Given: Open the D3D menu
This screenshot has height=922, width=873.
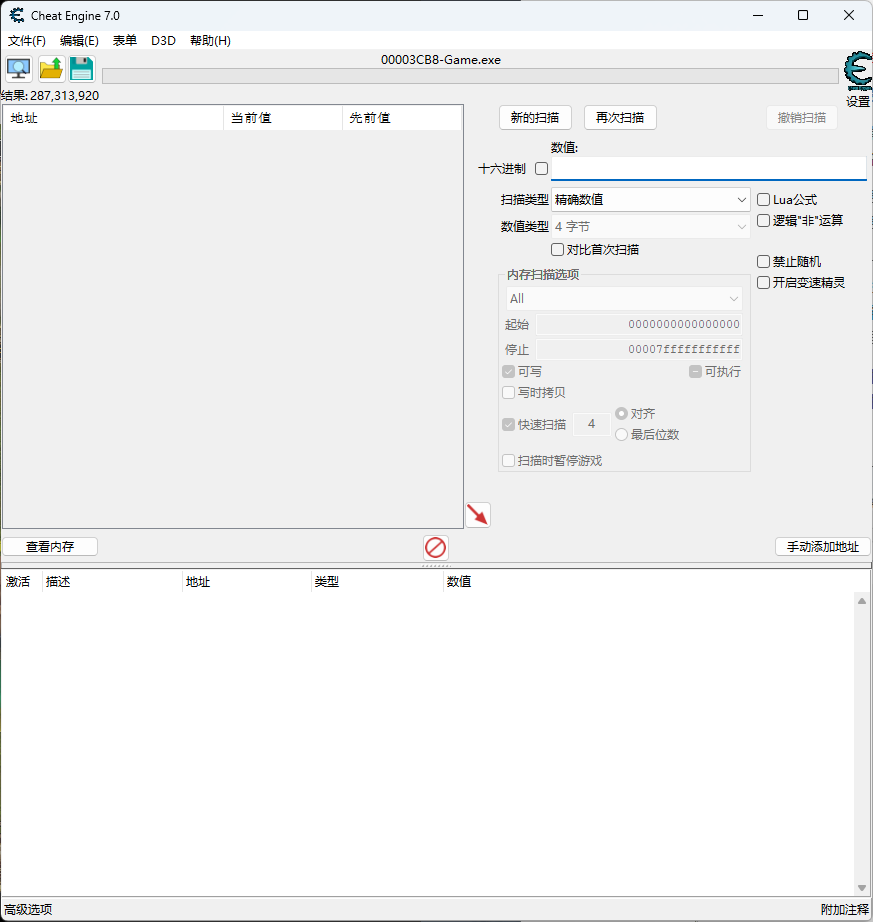Looking at the screenshot, I should tap(163, 41).
